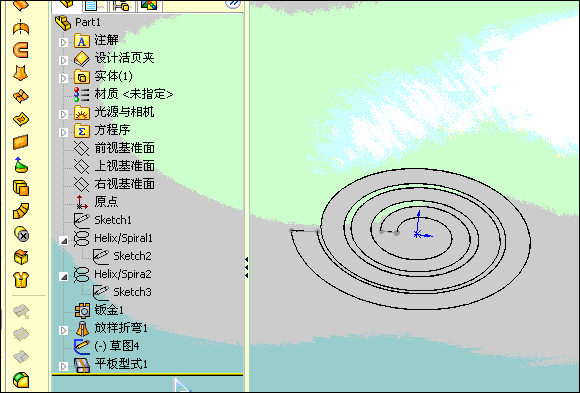Screen dimensions: 580x393
Task: Click the panel splitter collapse arrows
Action: click(x=246, y=267)
